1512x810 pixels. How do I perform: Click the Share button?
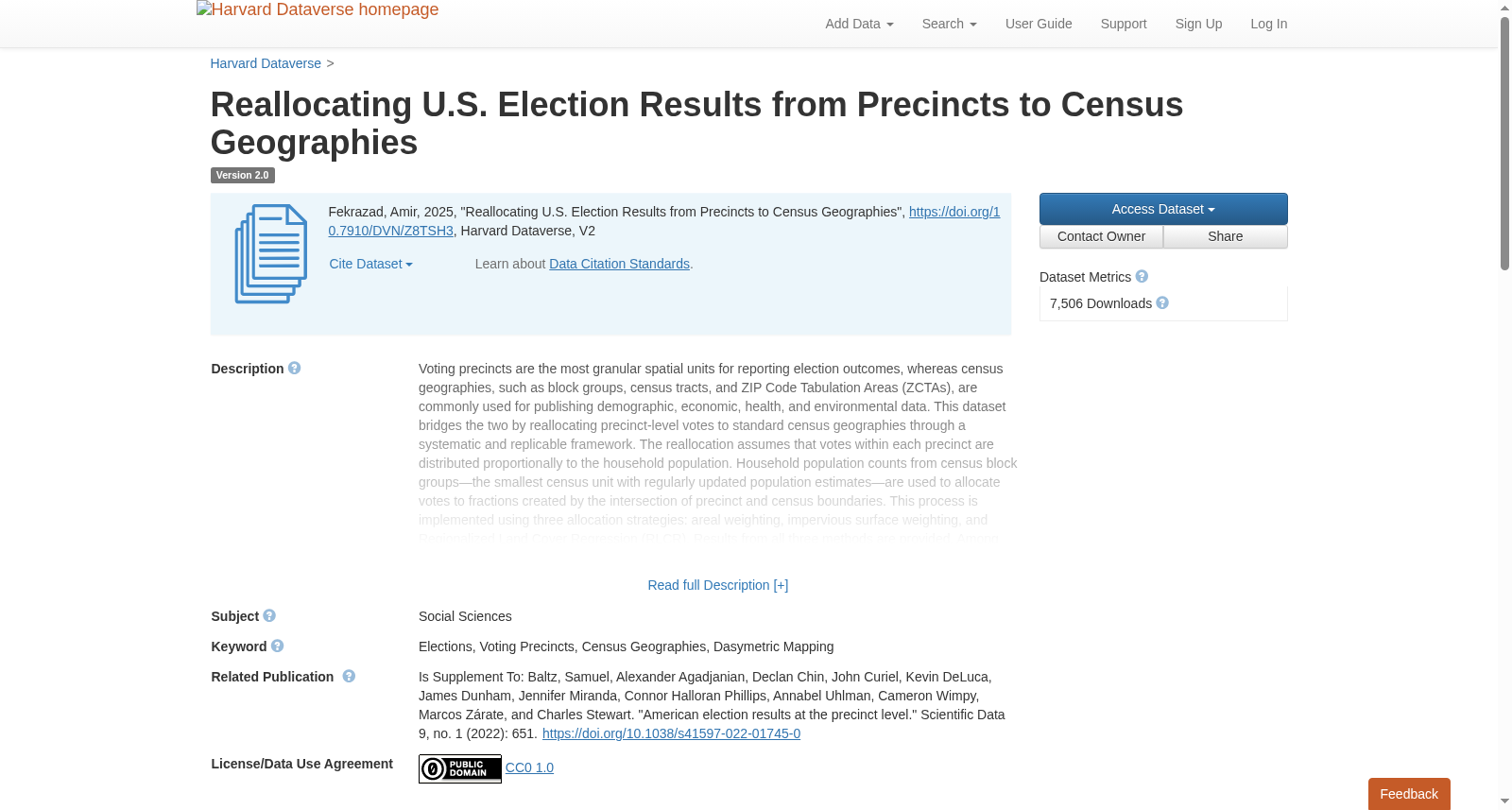[1226, 237]
